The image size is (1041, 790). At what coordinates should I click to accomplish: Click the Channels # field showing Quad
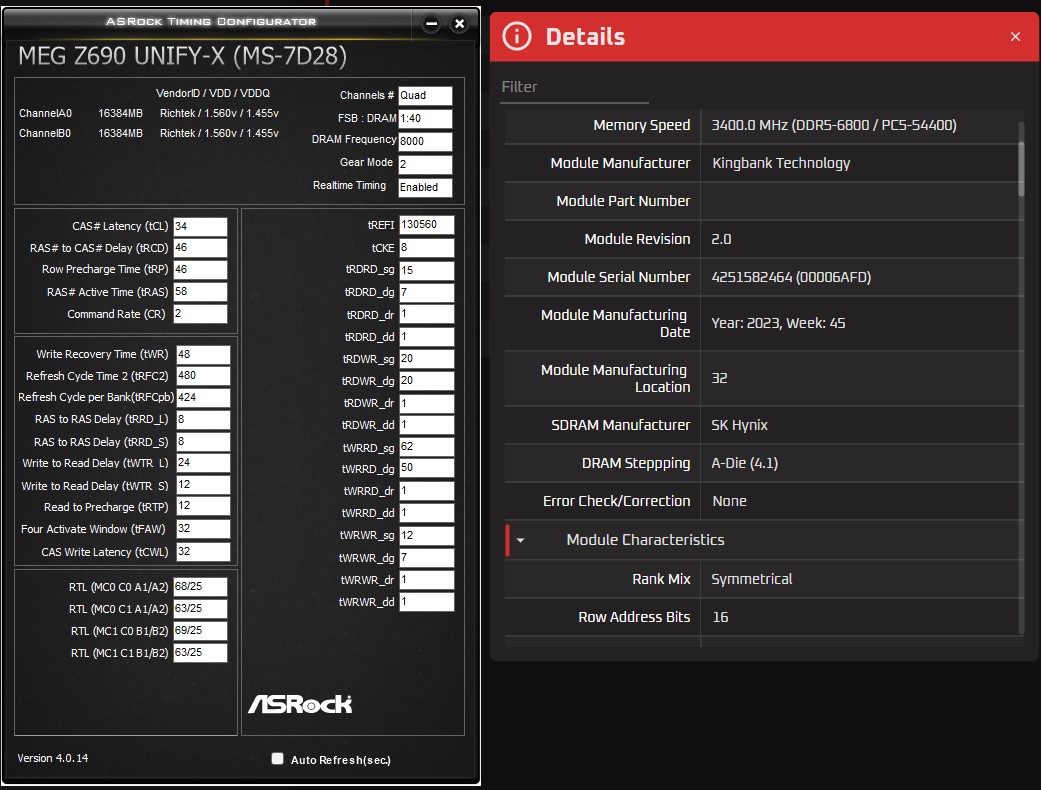point(425,96)
